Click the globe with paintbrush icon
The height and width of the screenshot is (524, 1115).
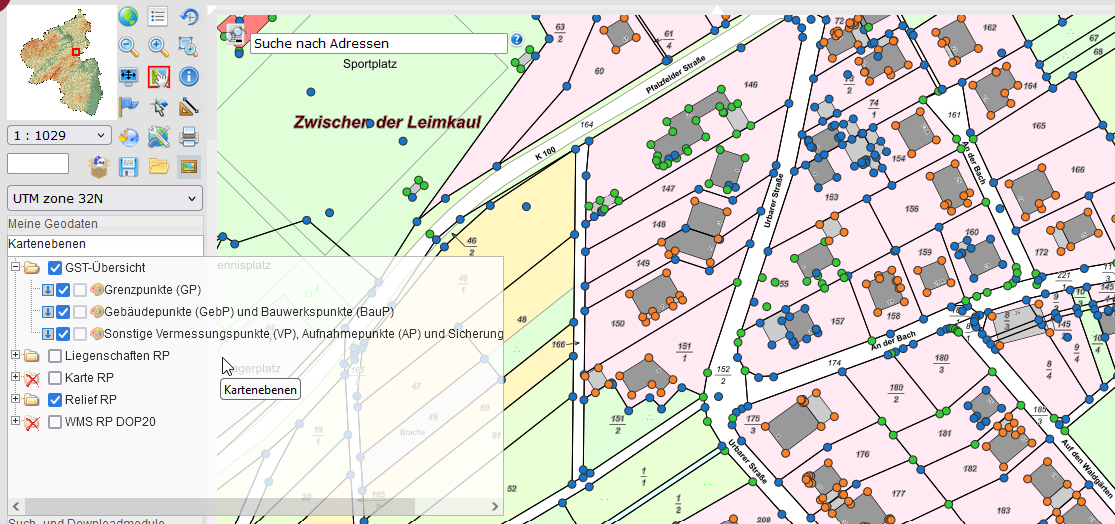129,137
